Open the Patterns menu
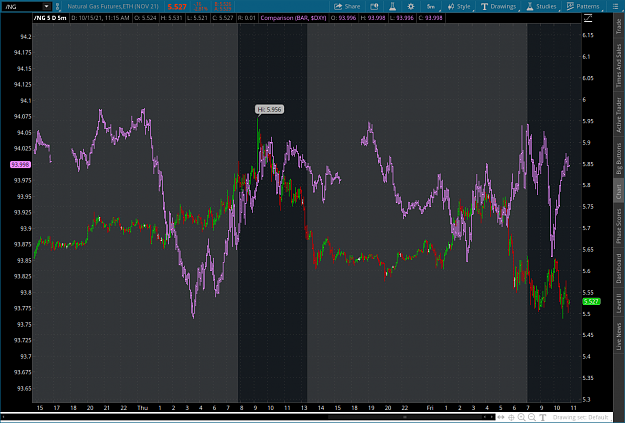Viewport: 625px width, 423px height. click(584, 6)
